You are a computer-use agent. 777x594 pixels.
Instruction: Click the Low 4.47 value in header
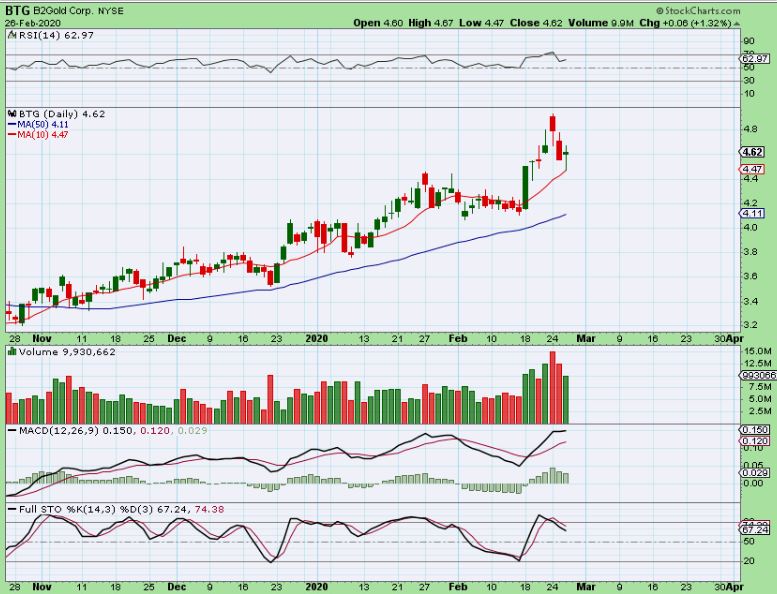[x=482, y=23]
